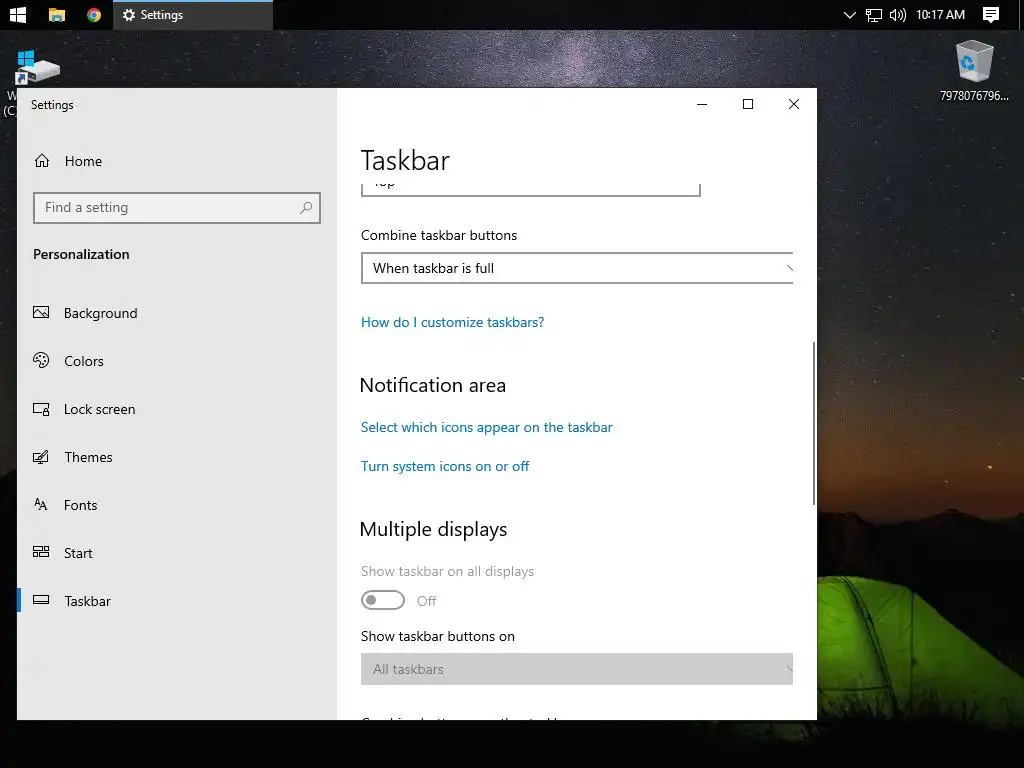Select the Settings taskbar button
Viewport: 1024px width, 768px height.
[193, 15]
